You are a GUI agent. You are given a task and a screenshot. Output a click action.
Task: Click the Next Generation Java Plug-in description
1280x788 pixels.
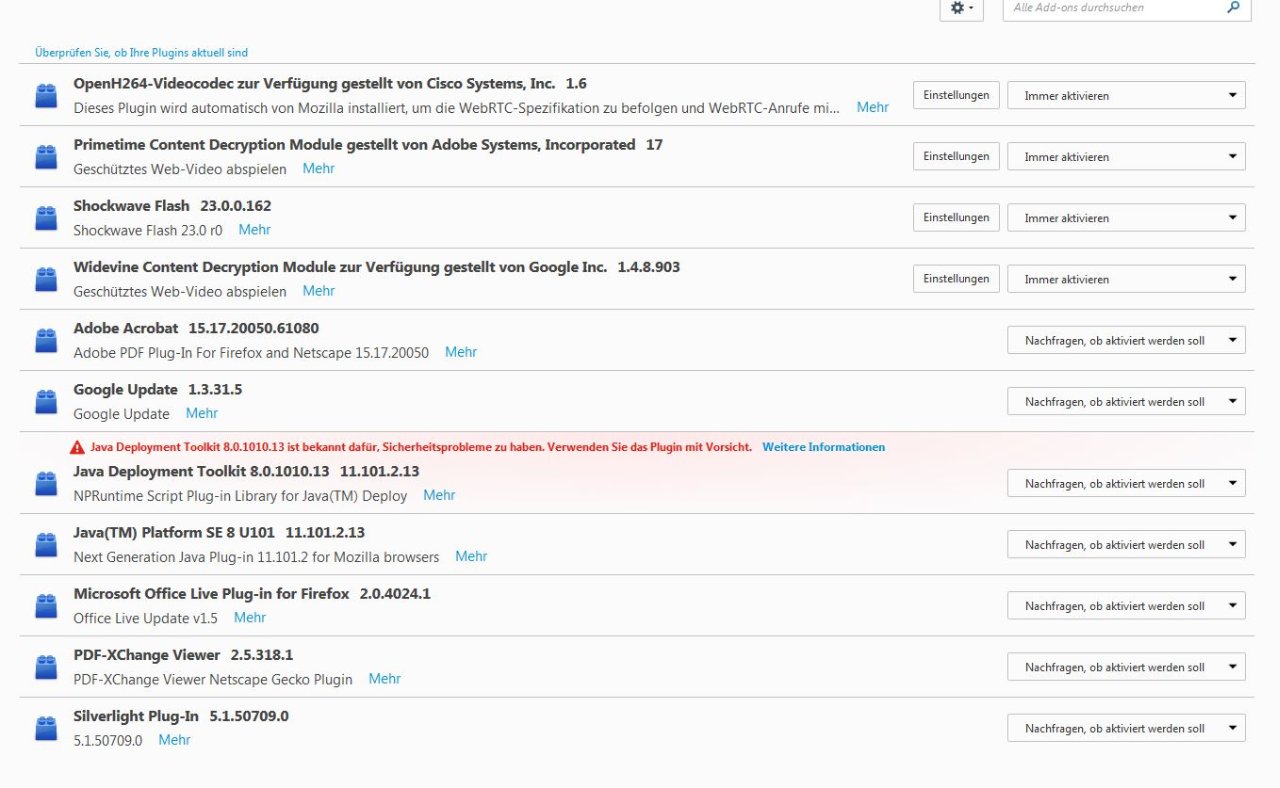[x=256, y=557]
